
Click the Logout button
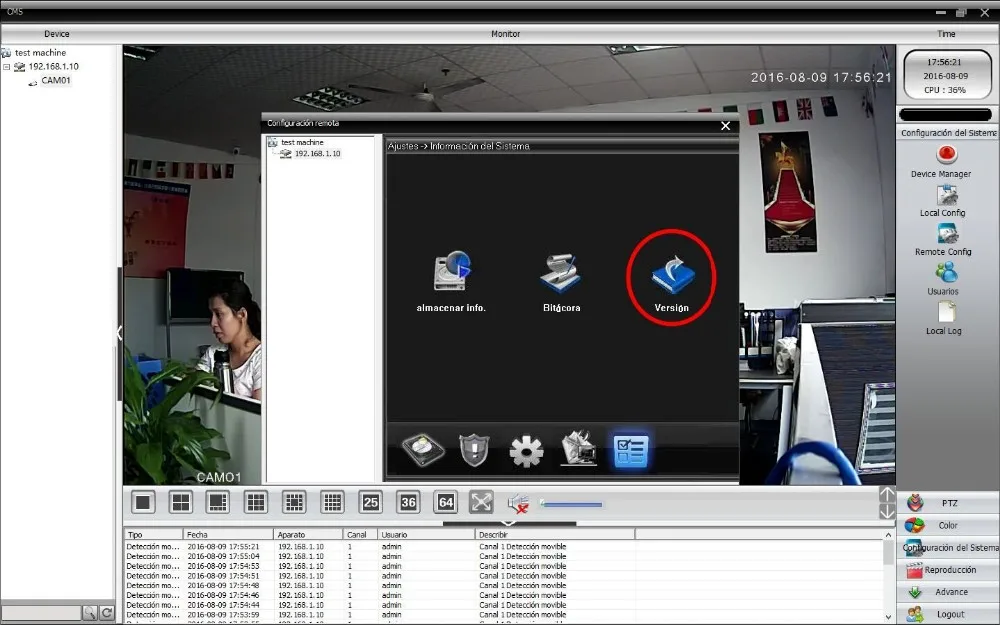(948, 614)
